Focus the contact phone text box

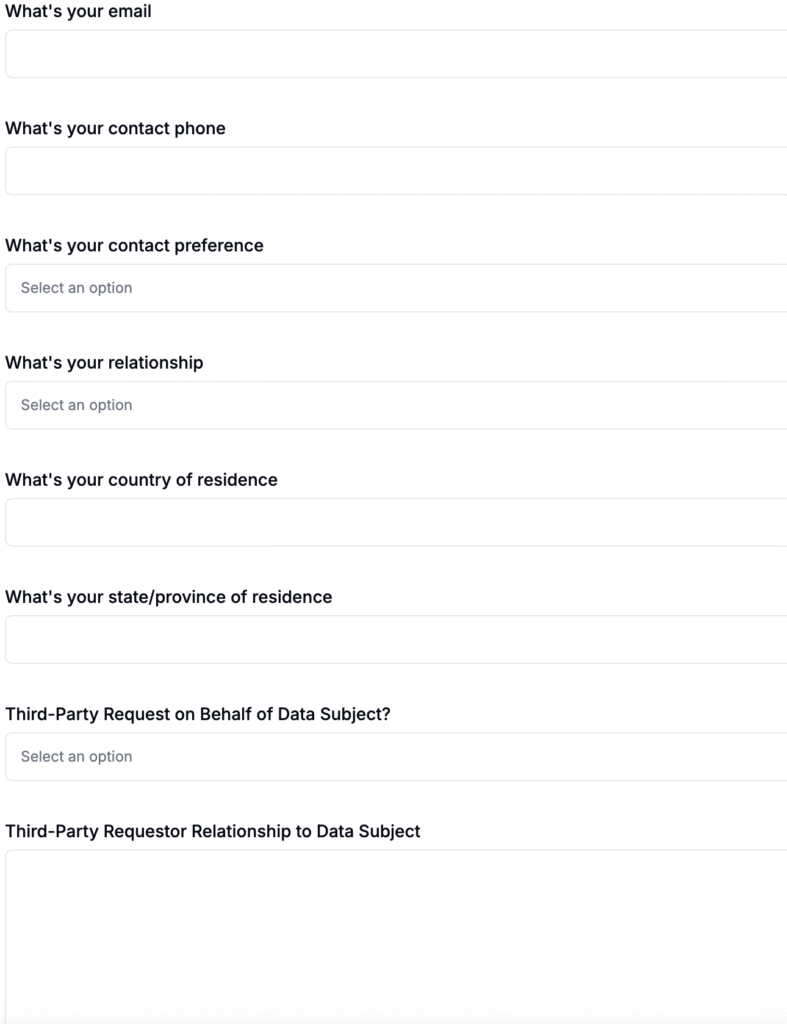(396, 171)
